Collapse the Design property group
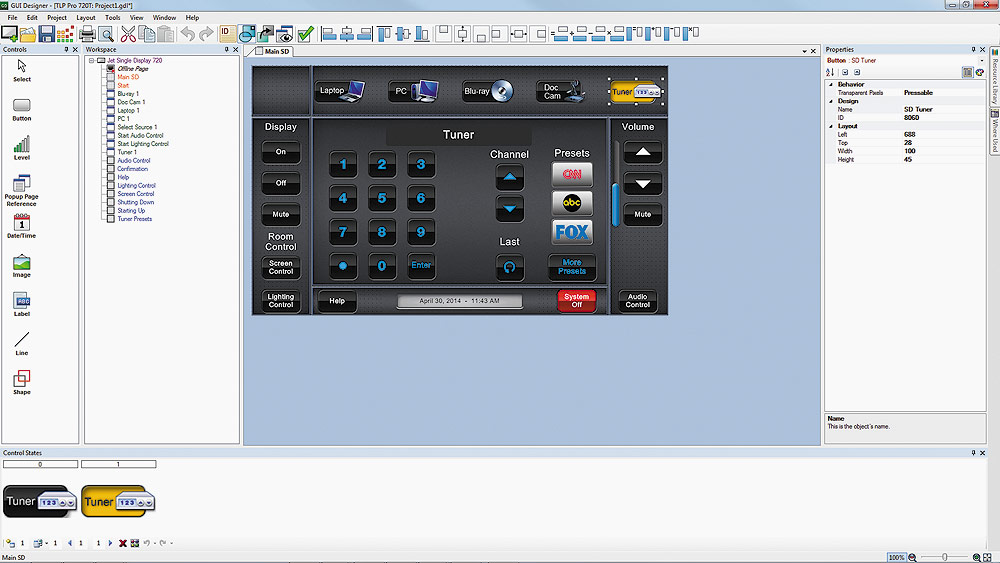1000x563 pixels. [x=830, y=101]
